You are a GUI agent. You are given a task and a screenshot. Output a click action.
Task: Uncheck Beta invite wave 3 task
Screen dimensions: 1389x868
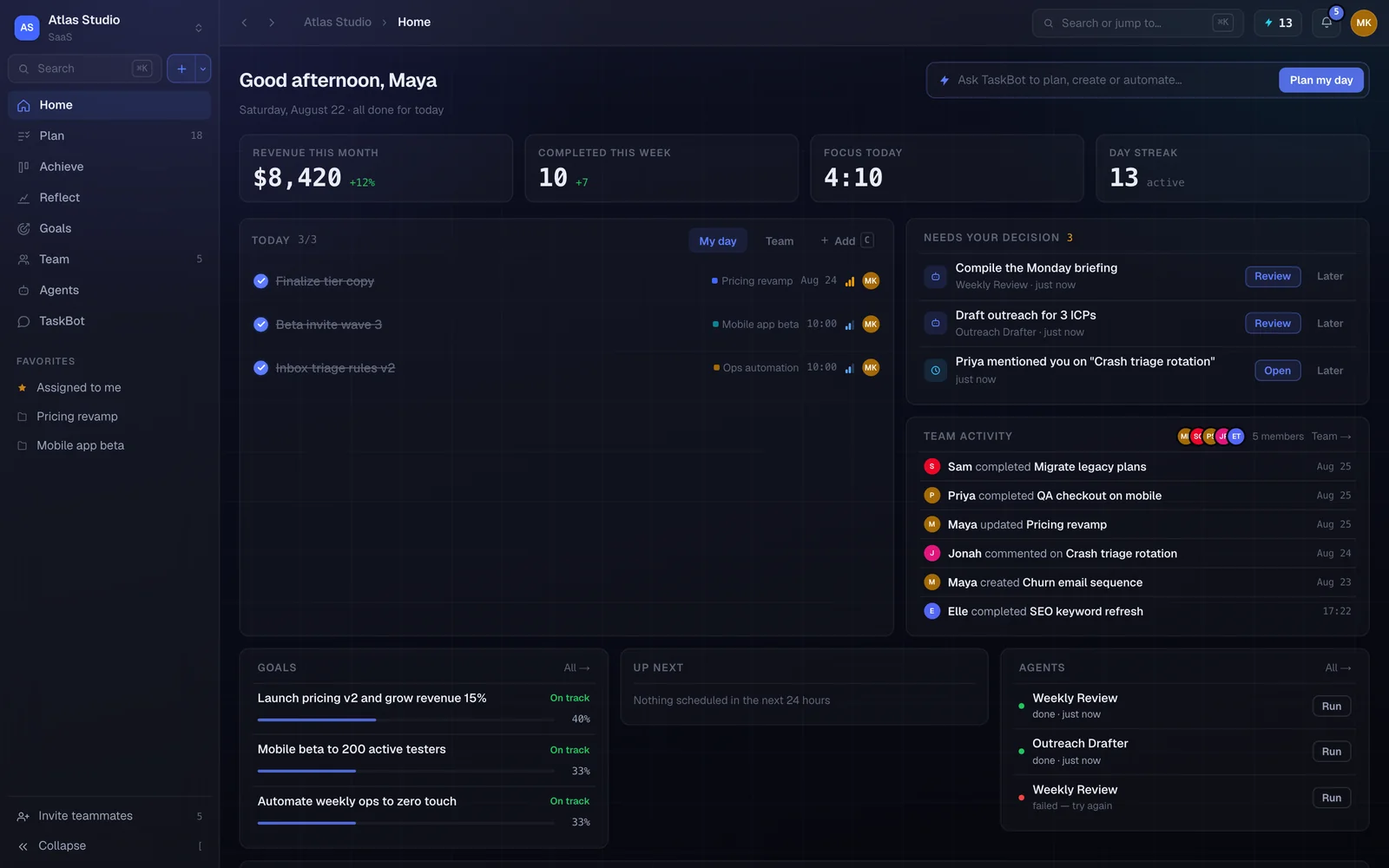click(x=260, y=325)
